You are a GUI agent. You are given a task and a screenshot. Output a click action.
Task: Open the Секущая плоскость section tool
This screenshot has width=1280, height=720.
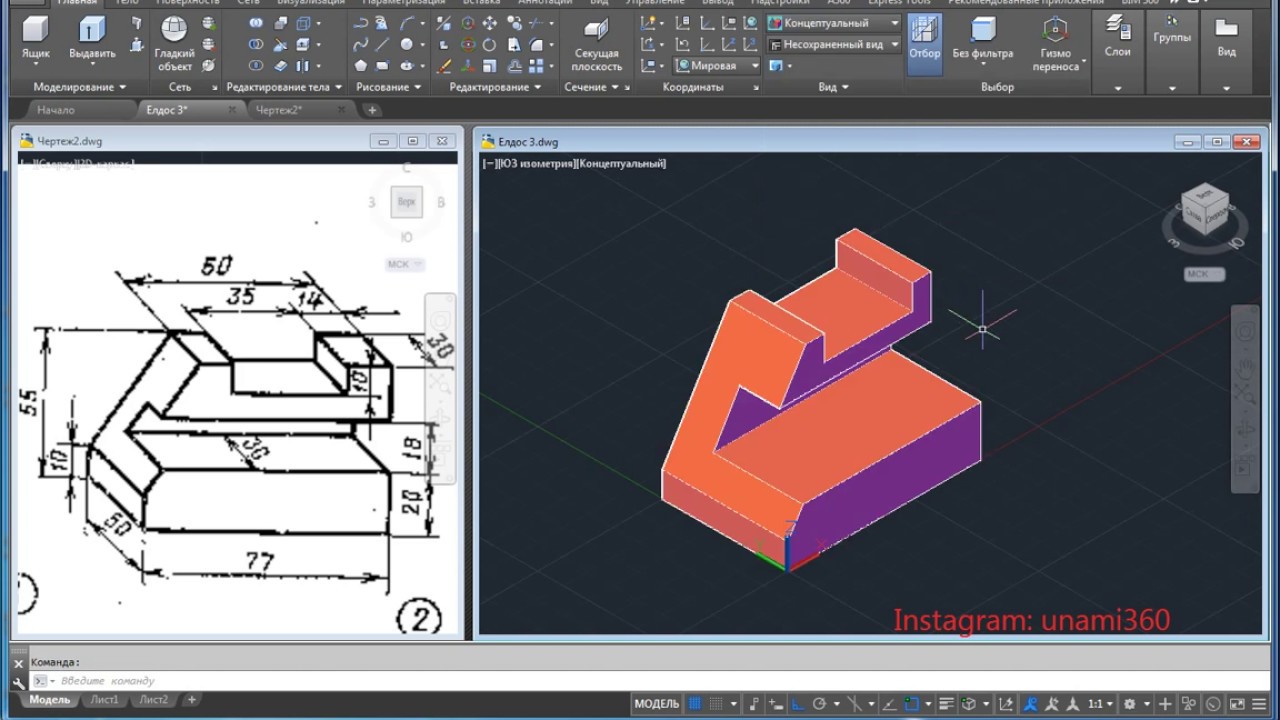click(597, 44)
